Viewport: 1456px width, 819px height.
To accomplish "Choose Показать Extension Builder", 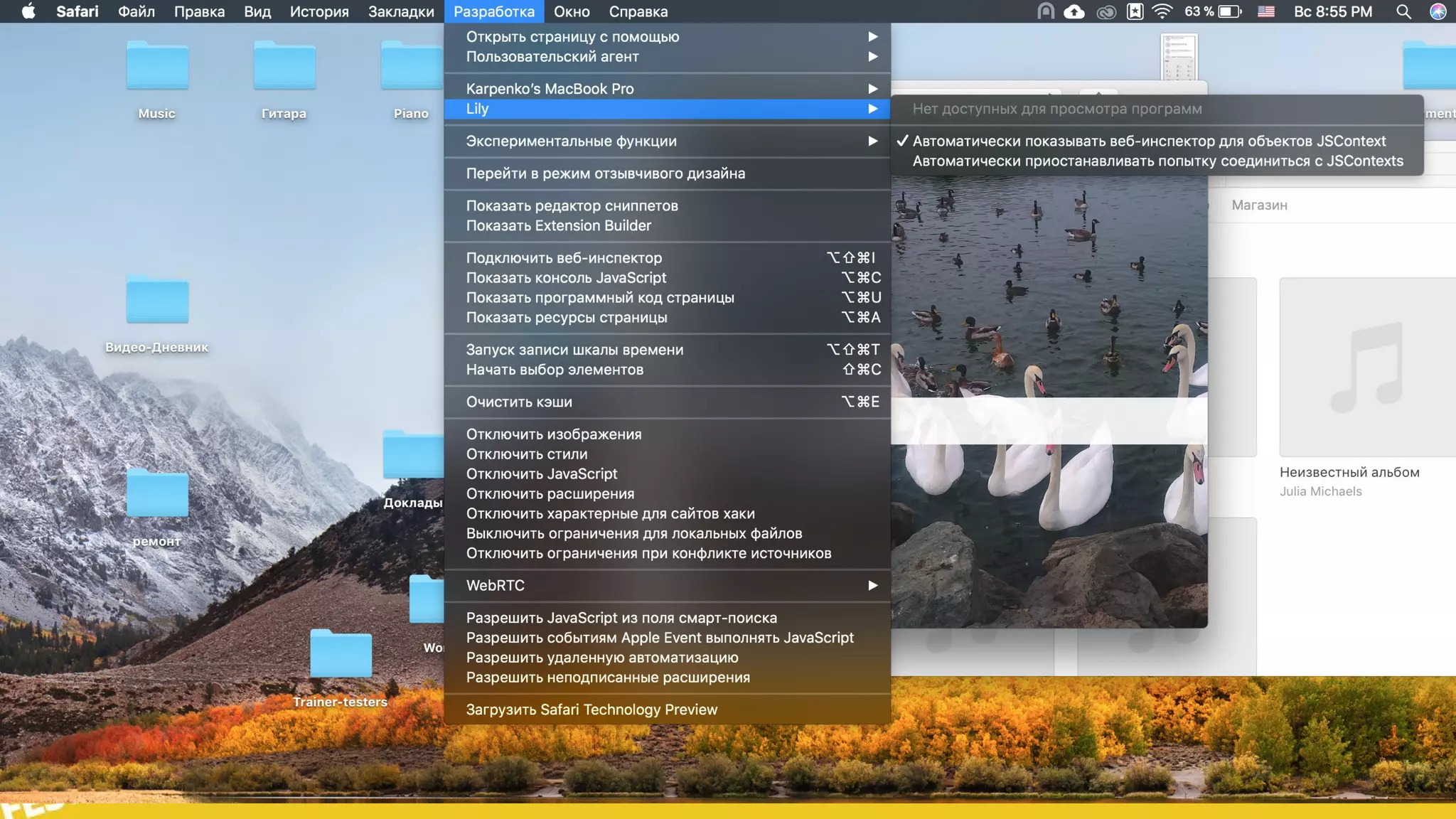I will pos(667,225).
